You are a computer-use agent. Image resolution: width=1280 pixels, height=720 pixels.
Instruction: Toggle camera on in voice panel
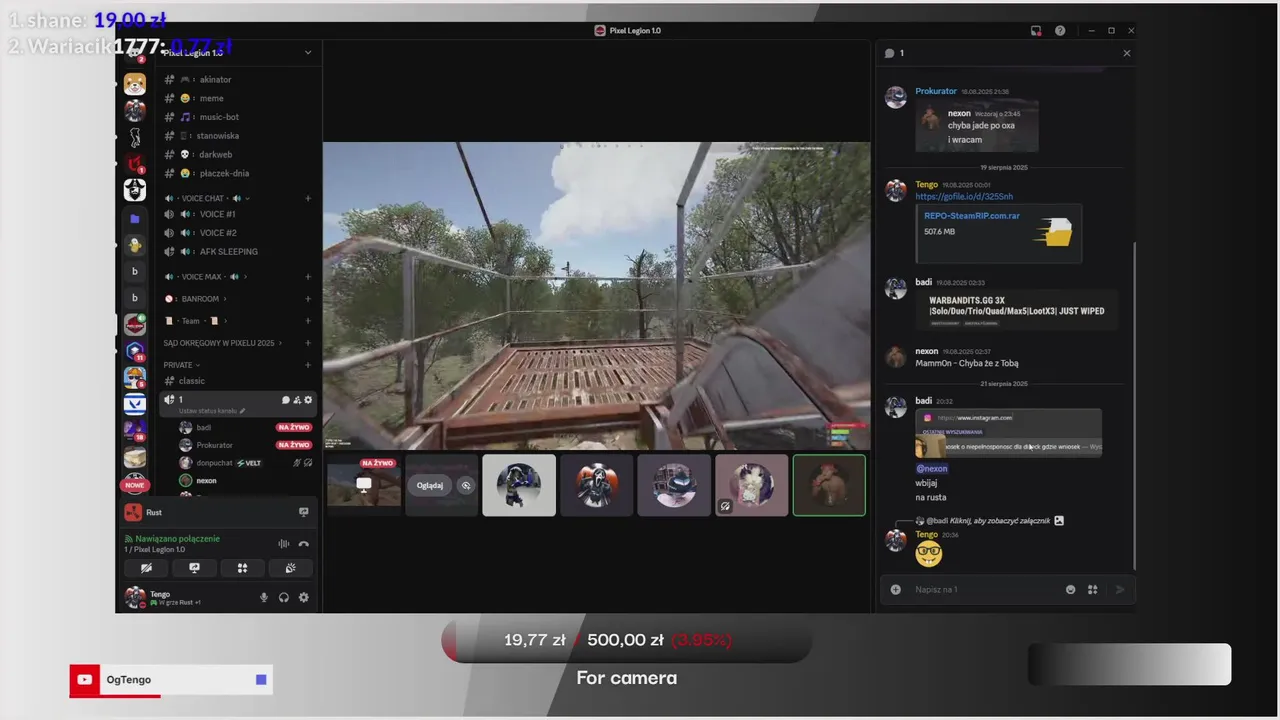pos(146,568)
